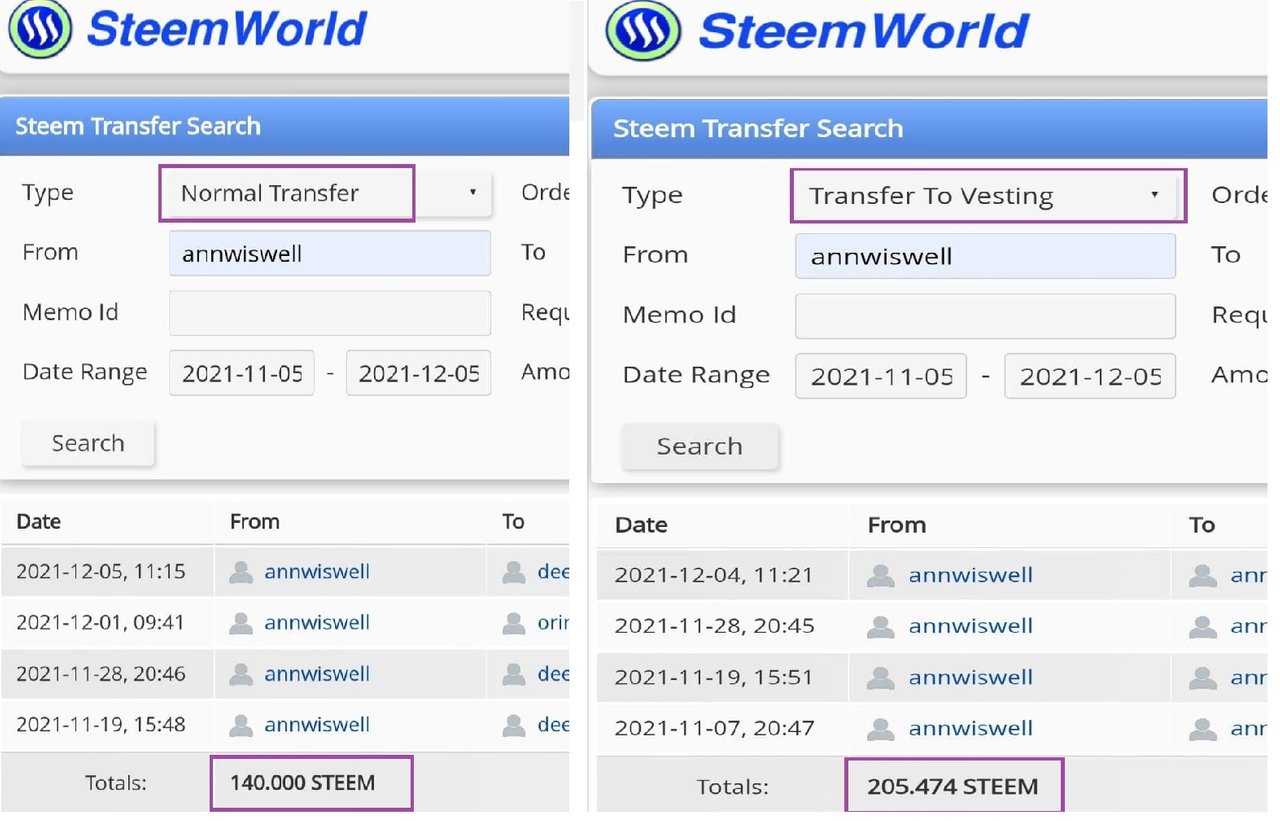Click date cell 2021-12-01, 09:41
This screenshot has height=821, width=1280.
pos(101,623)
